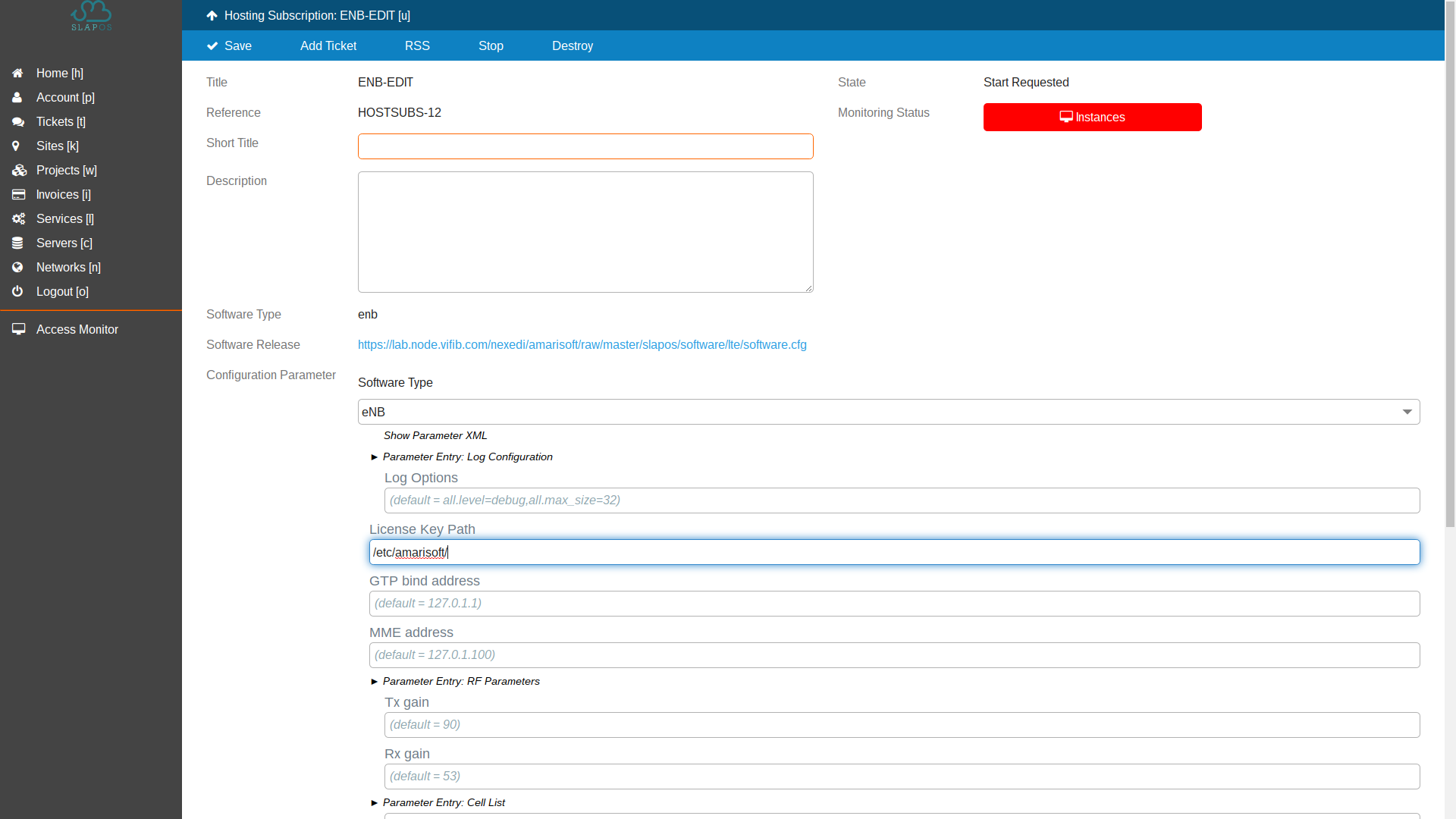Save the hosting subscription
This screenshot has width=1456, height=819.
click(229, 46)
